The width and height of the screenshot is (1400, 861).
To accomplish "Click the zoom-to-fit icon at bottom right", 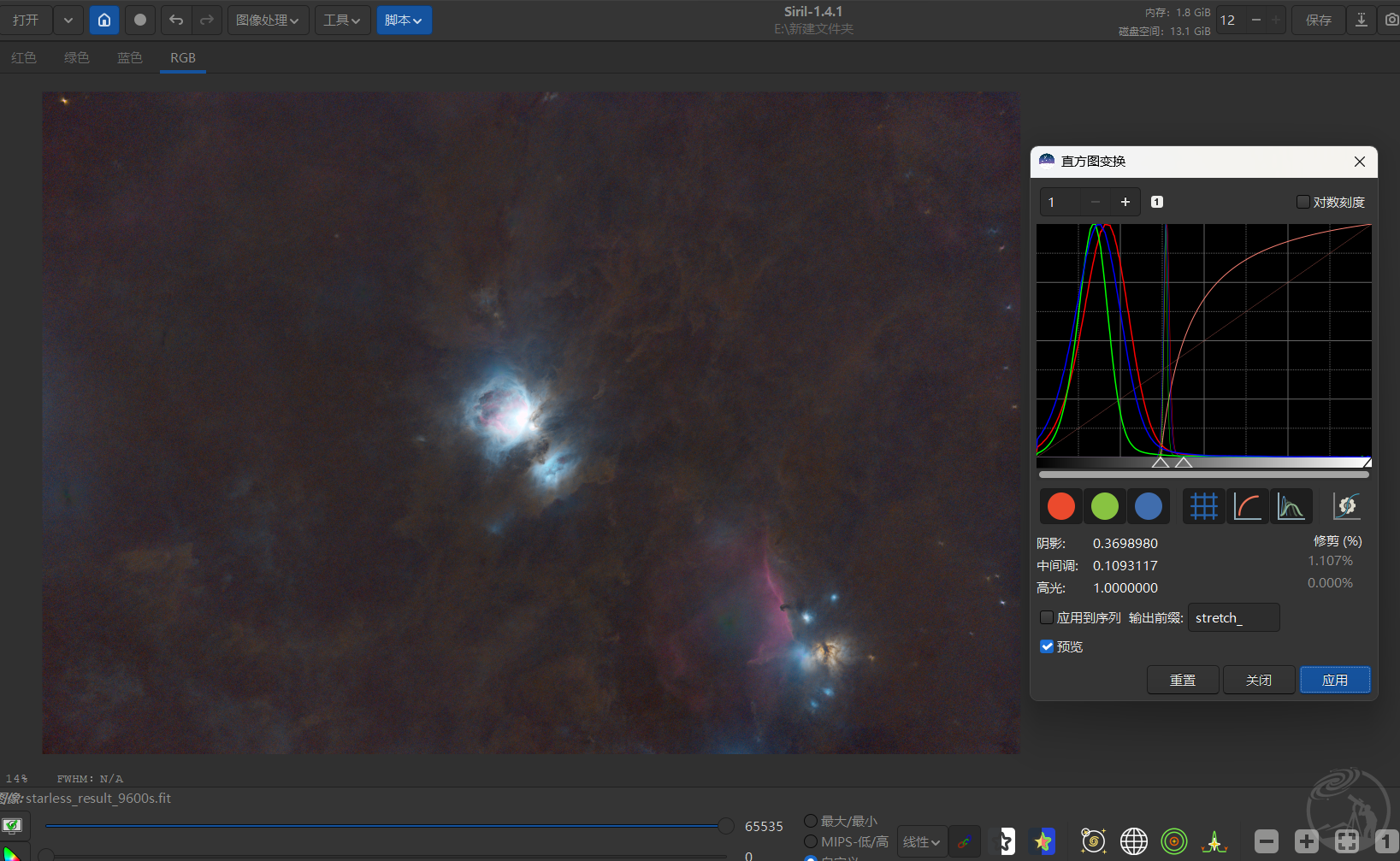I will click(1346, 841).
